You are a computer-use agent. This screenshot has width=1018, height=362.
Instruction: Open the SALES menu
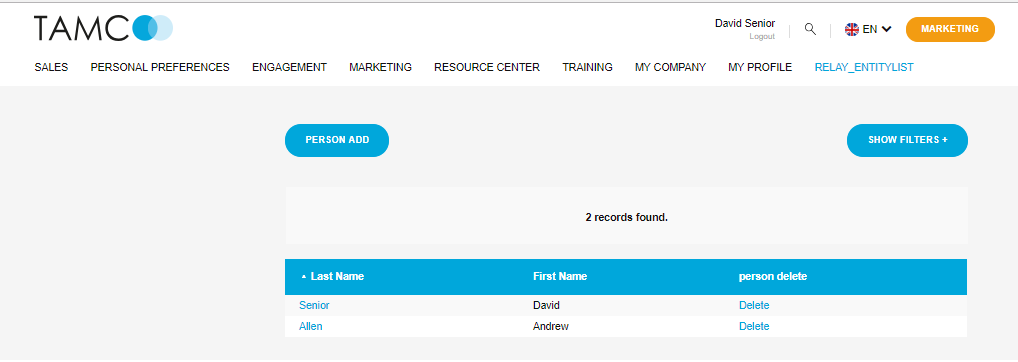(51, 67)
